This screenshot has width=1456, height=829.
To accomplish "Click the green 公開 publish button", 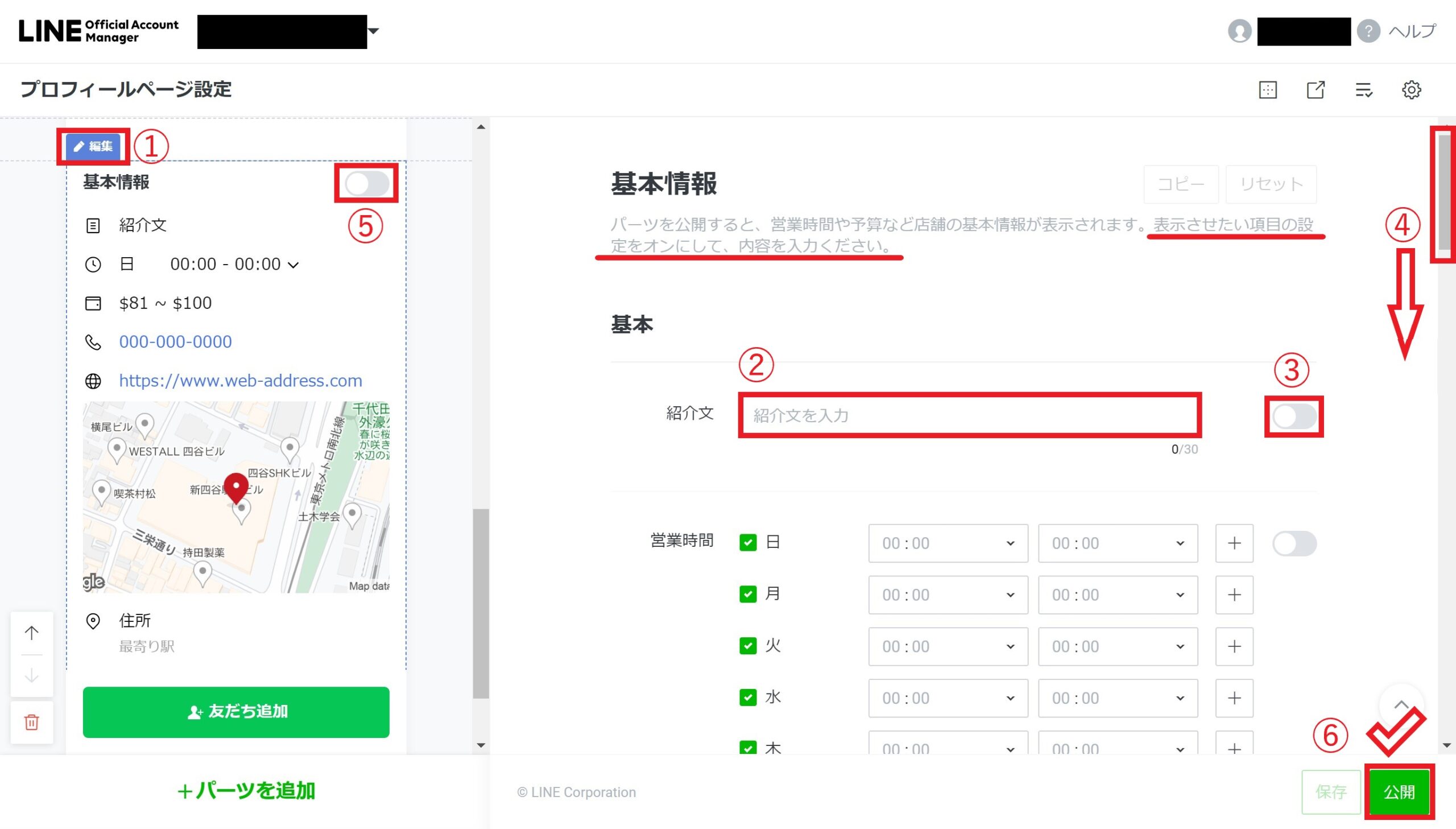I will coord(1399,792).
